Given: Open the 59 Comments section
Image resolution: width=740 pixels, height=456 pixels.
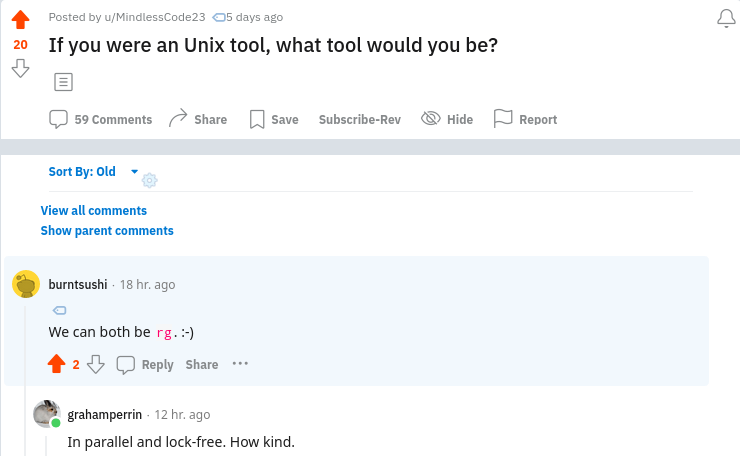Looking at the screenshot, I should click(x=101, y=119).
